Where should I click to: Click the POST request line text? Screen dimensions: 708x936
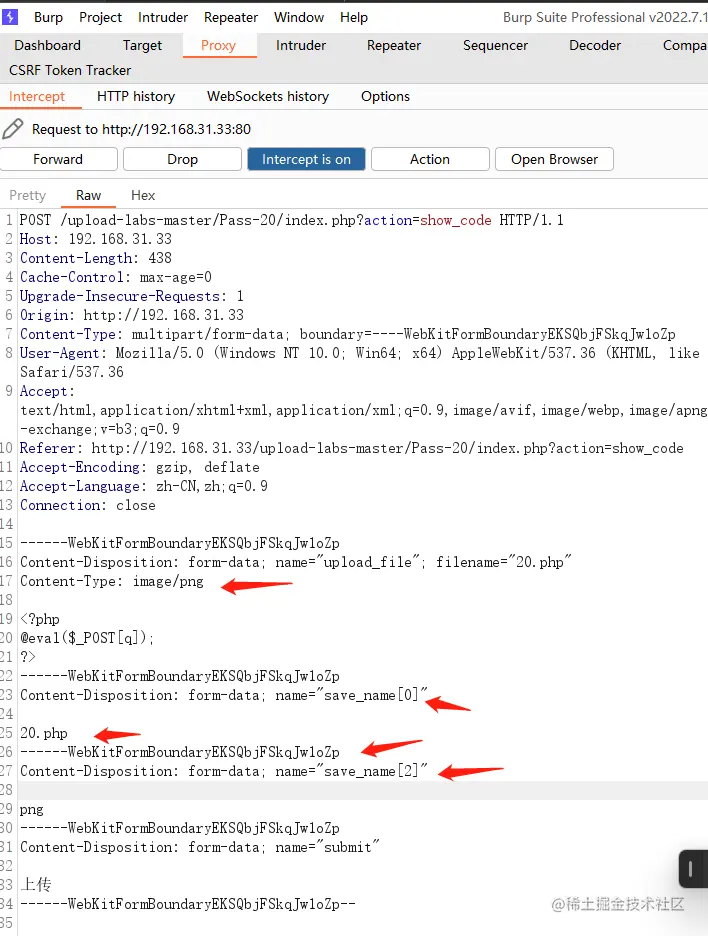(291, 220)
